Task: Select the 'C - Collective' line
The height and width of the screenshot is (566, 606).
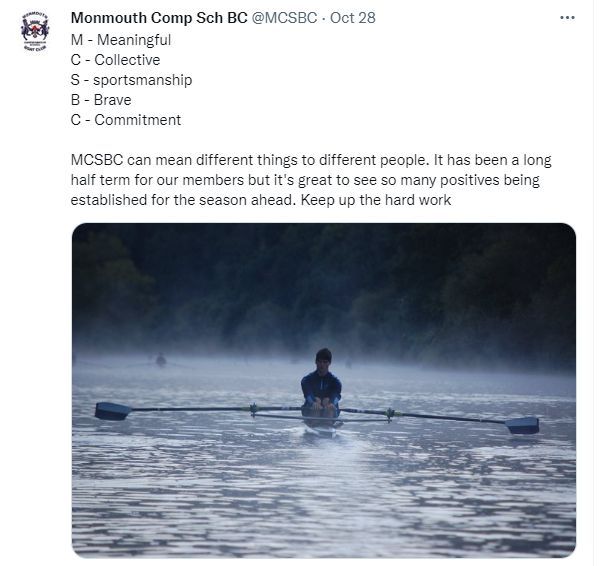Action: (115, 60)
